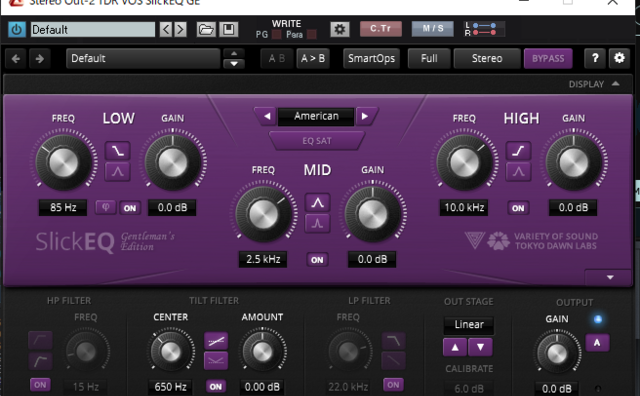Toggle PG write checkbox
Viewport: 640px width, 396px height.
pos(276,35)
